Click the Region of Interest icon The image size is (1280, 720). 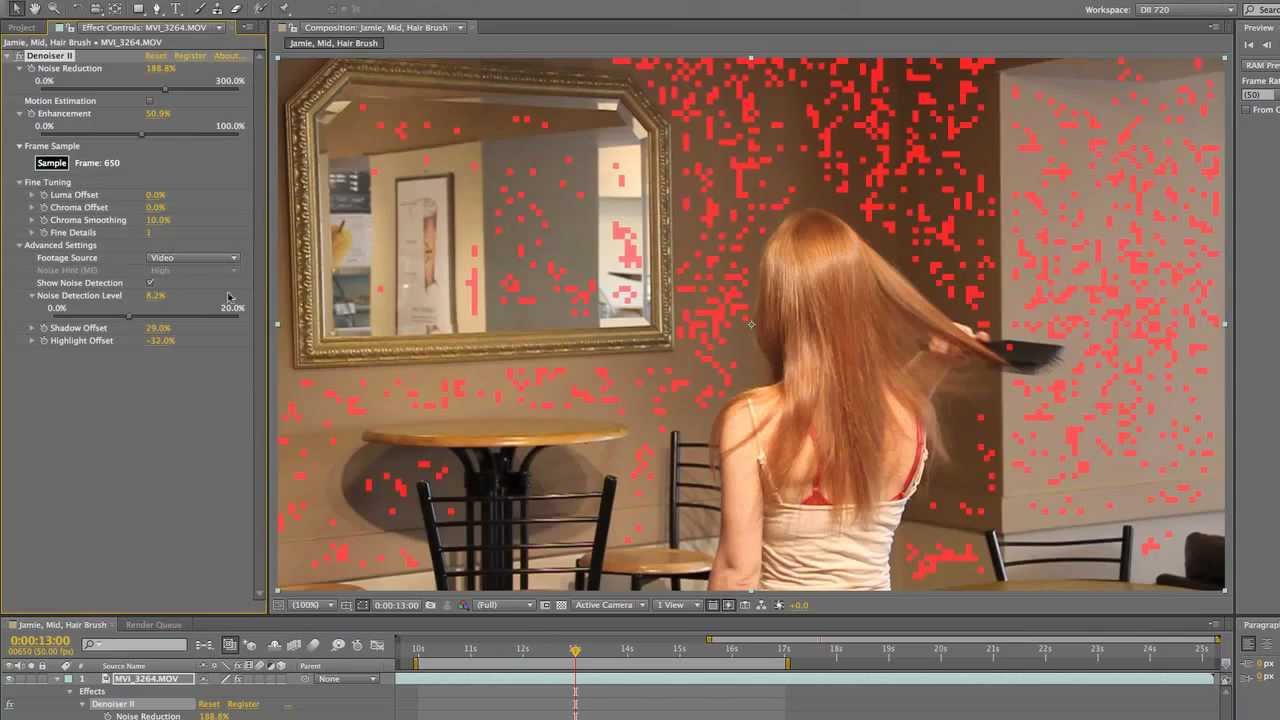545,605
